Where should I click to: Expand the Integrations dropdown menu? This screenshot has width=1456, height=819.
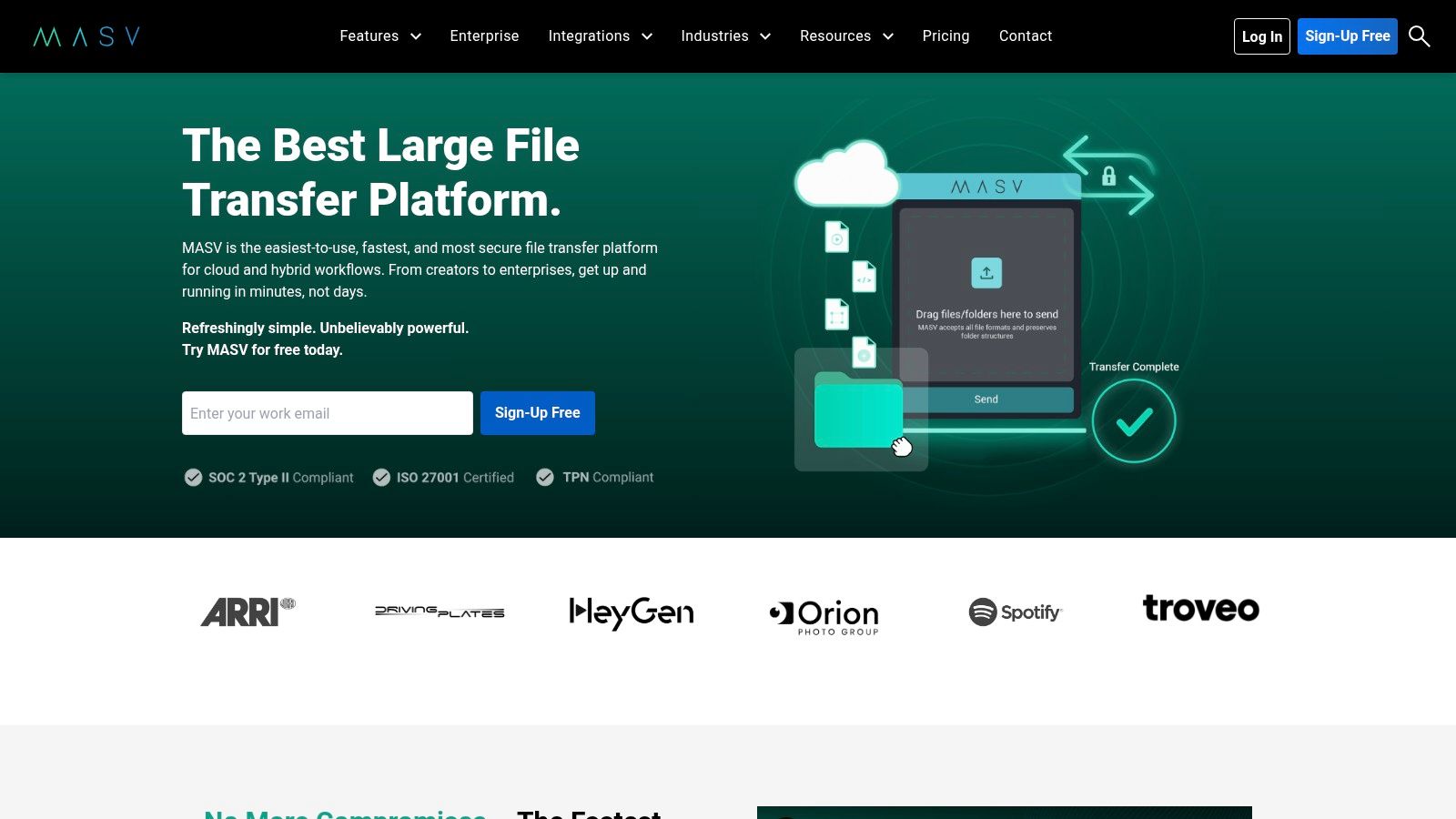click(x=601, y=36)
